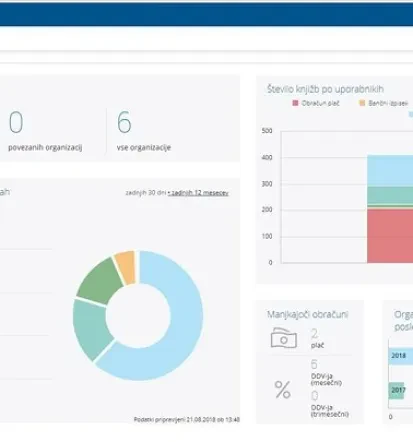Click the red Obračun plač bar segment
Viewport: 413px width, 442px height.
tap(390, 236)
